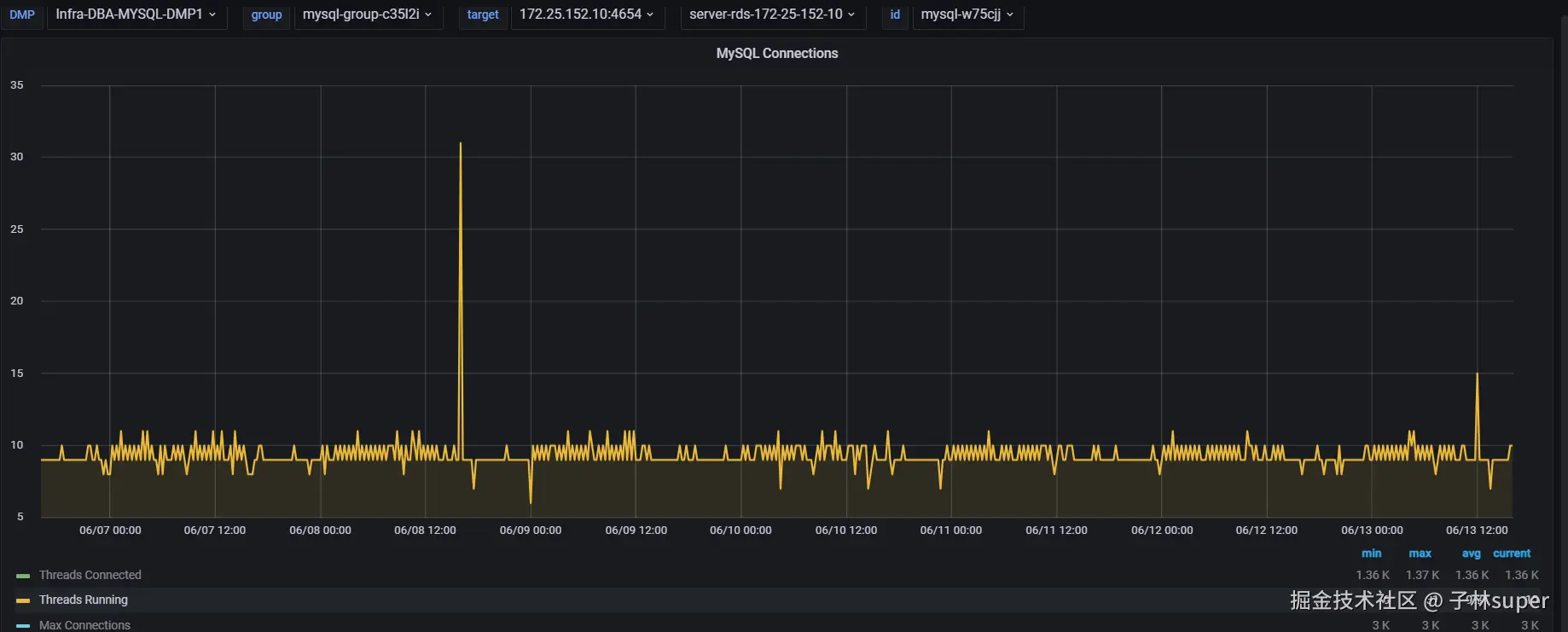
Task: Click the DMP variable label
Action: (22, 14)
